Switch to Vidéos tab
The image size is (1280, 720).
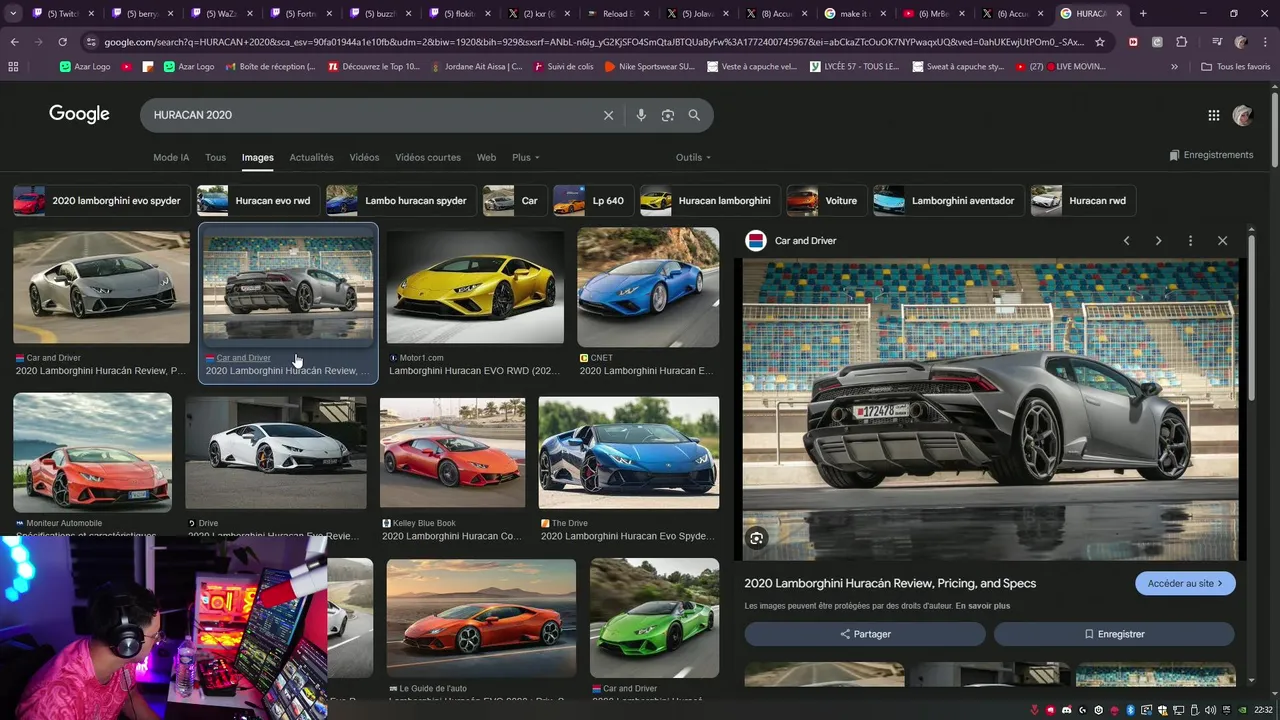tap(364, 158)
